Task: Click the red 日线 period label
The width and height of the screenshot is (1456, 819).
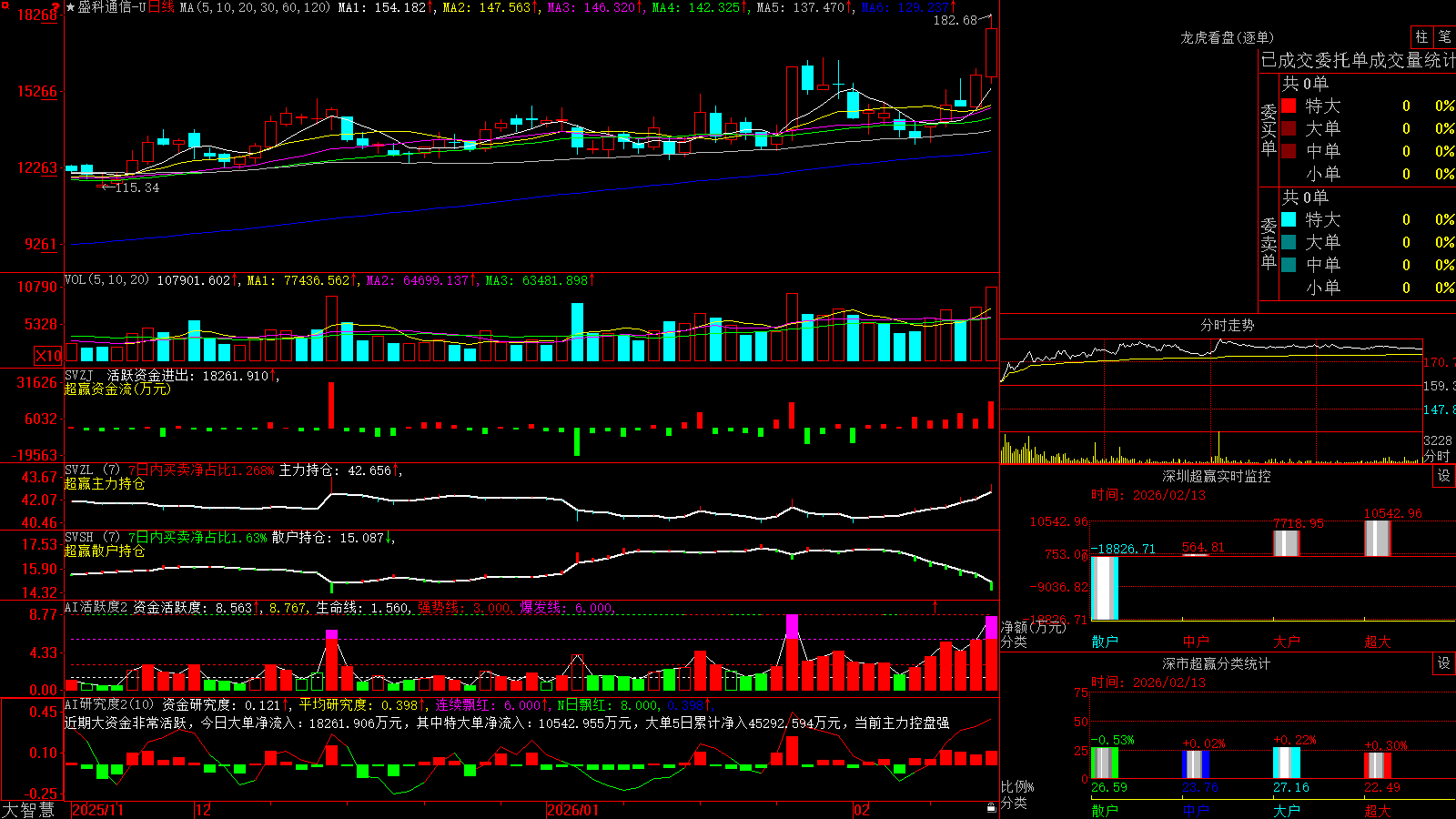Action: pos(161,7)
